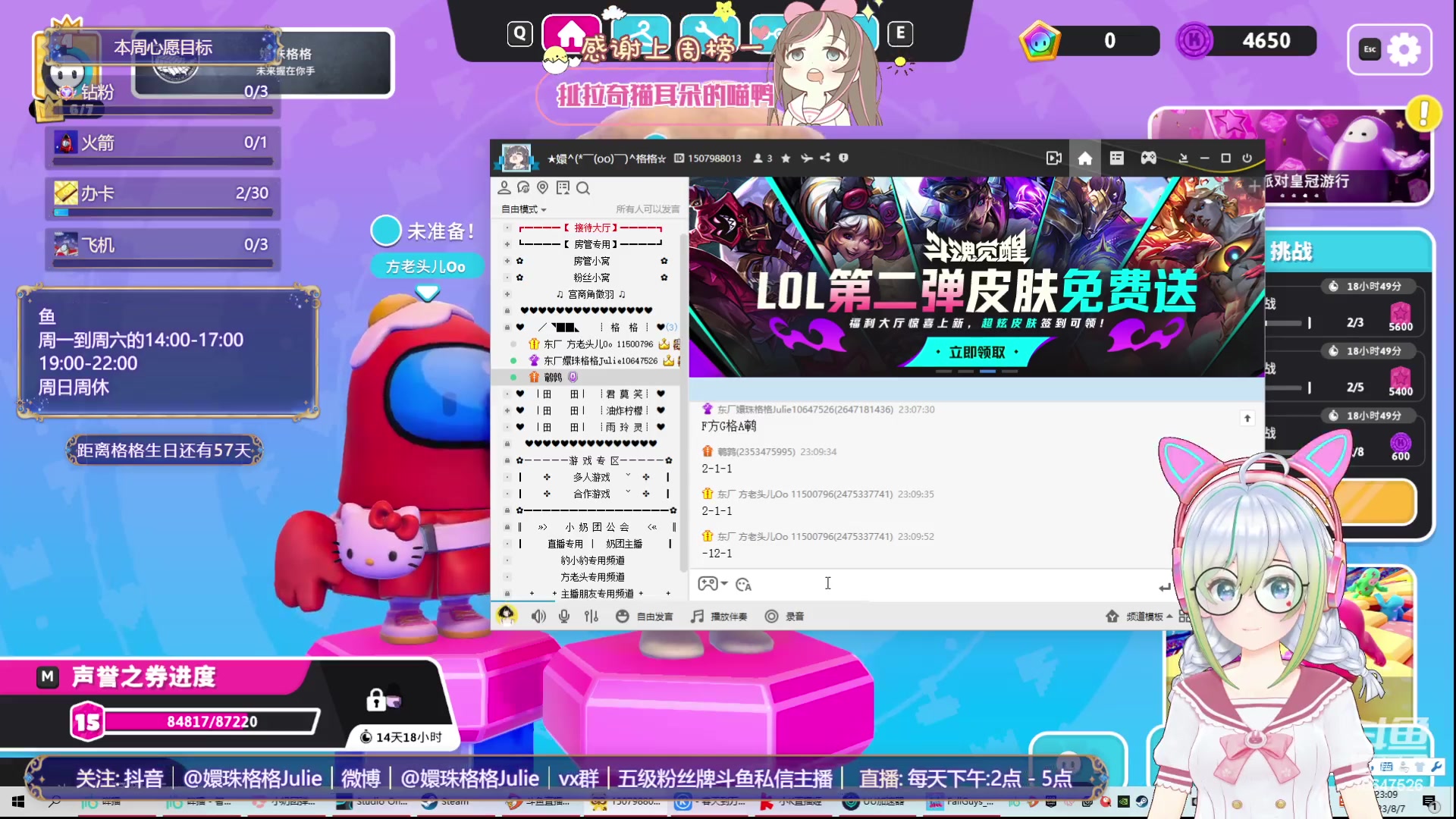The image size is (1456, 819).
Task: Select the home tab icon in YY header
Action: (x=1085, y=158)
